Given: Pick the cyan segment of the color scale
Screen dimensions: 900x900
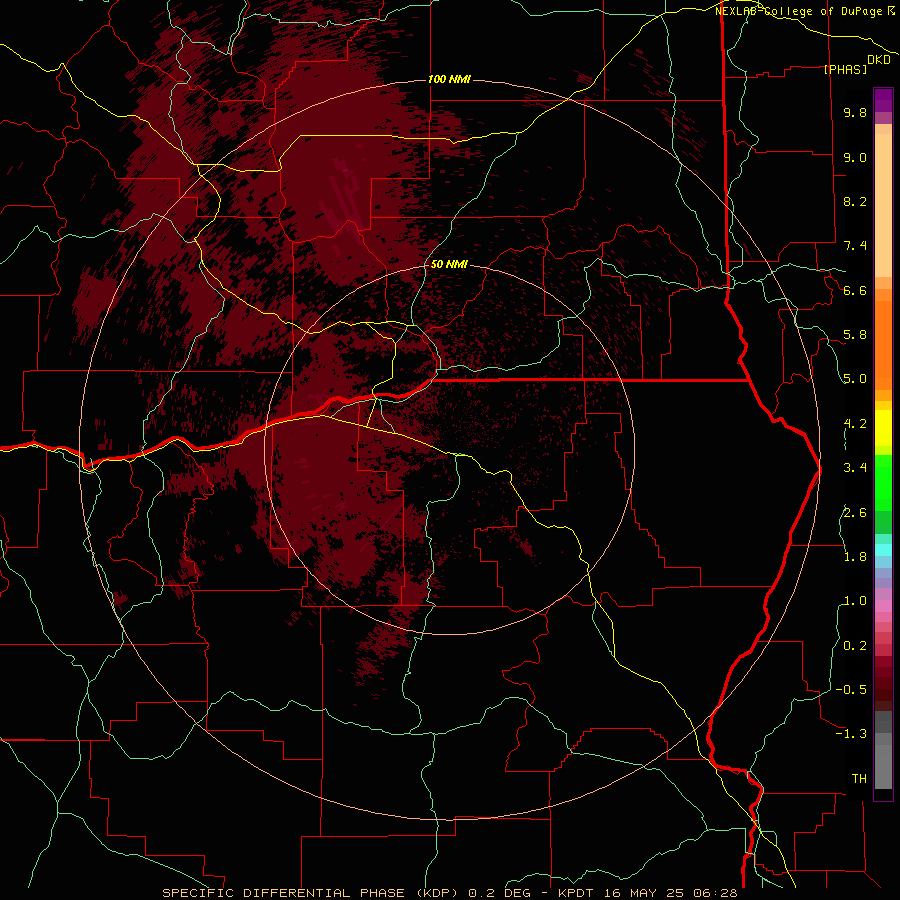Looking at the screenshot, I should [883, 550].
